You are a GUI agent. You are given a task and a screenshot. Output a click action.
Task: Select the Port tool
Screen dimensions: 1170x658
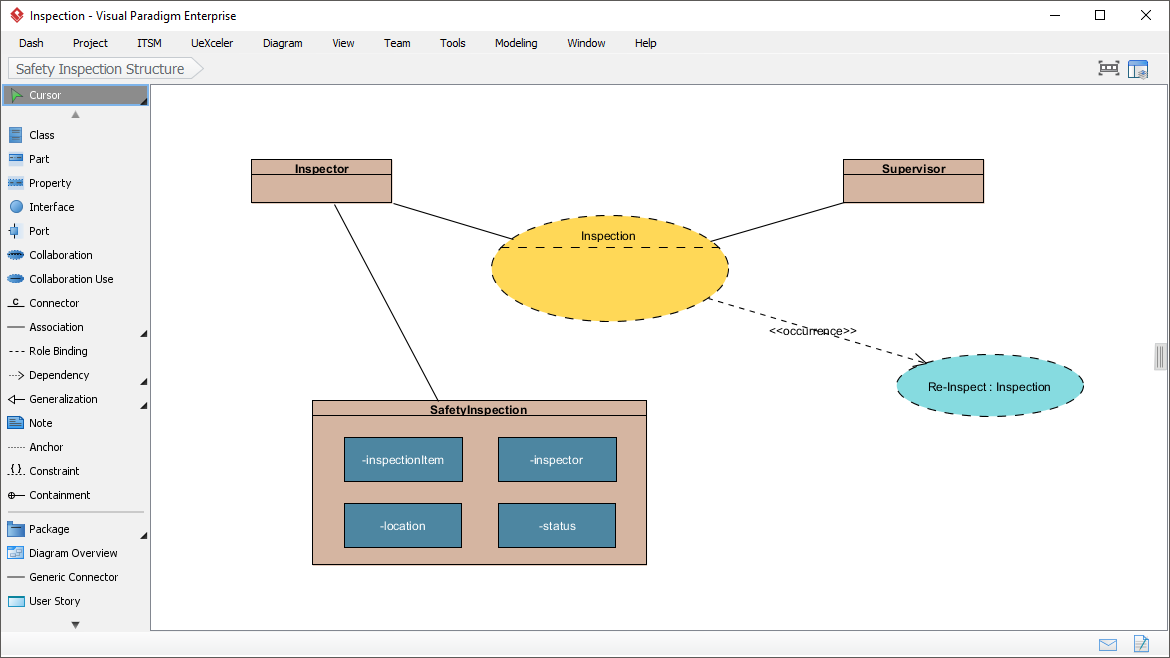click(39, 231)
